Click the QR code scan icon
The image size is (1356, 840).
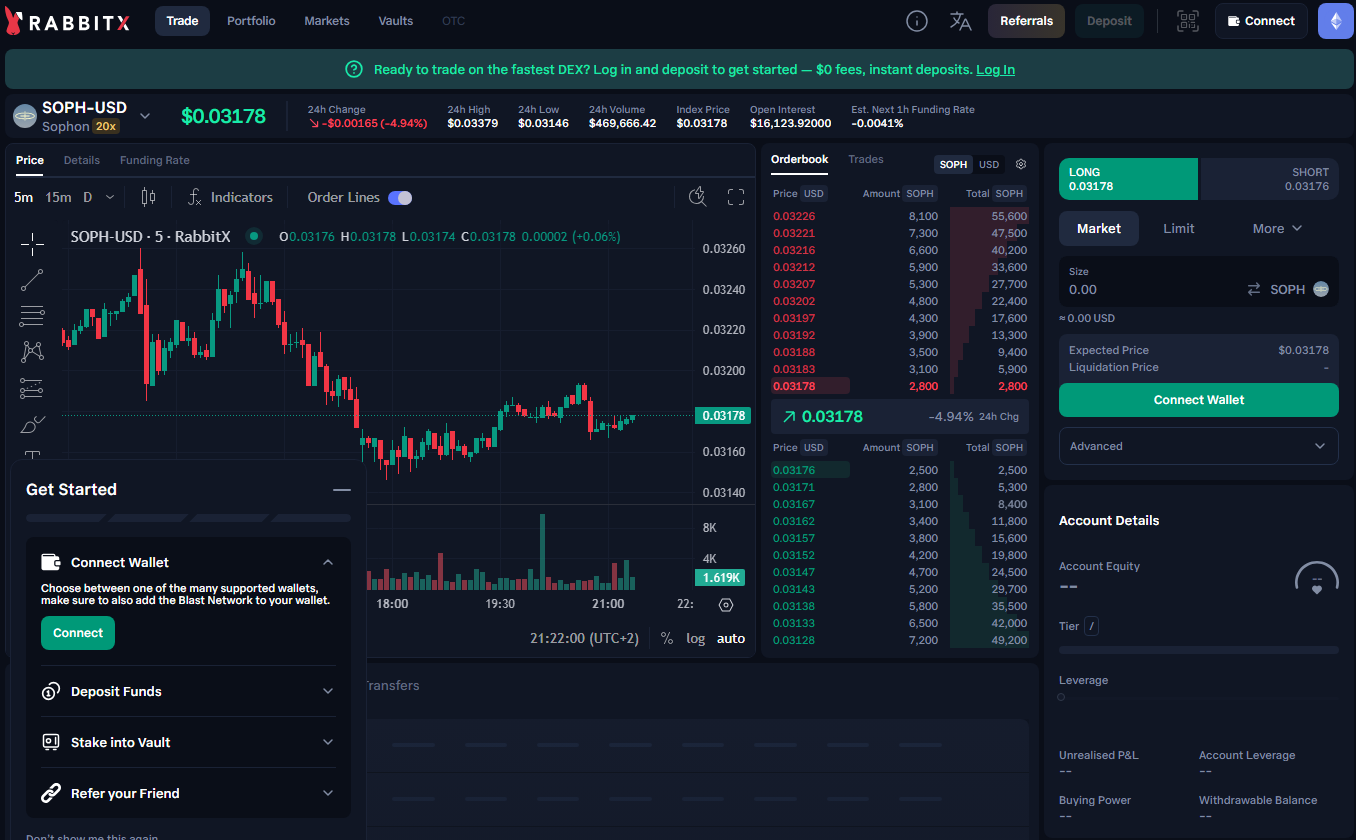coord(1187,21)
